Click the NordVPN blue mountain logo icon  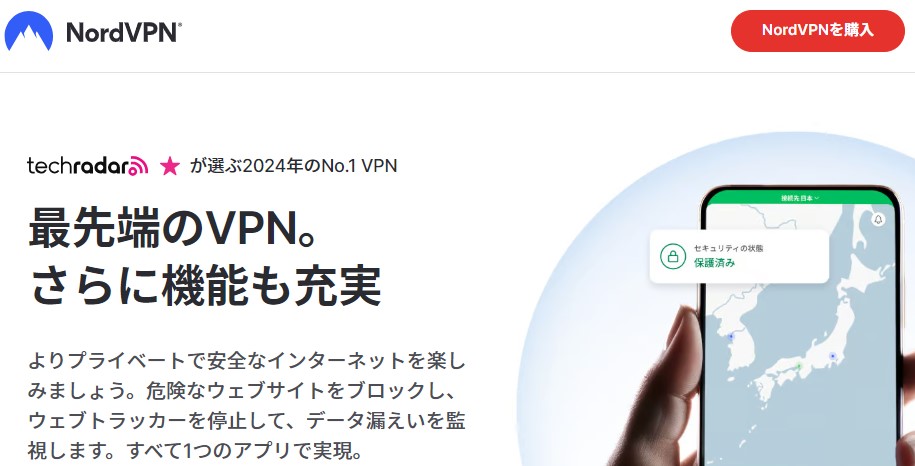click(29, 31)
